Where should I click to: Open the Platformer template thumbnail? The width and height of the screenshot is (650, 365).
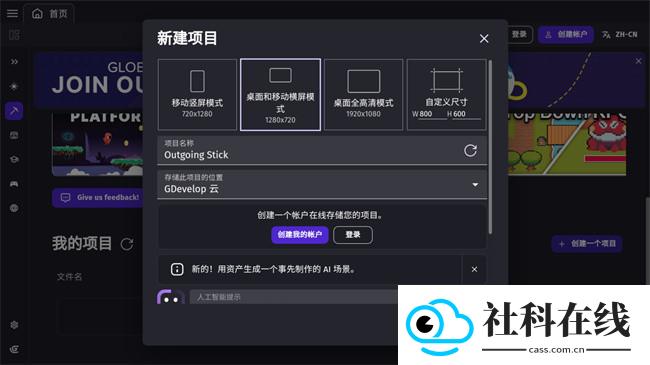pos(97,144)
